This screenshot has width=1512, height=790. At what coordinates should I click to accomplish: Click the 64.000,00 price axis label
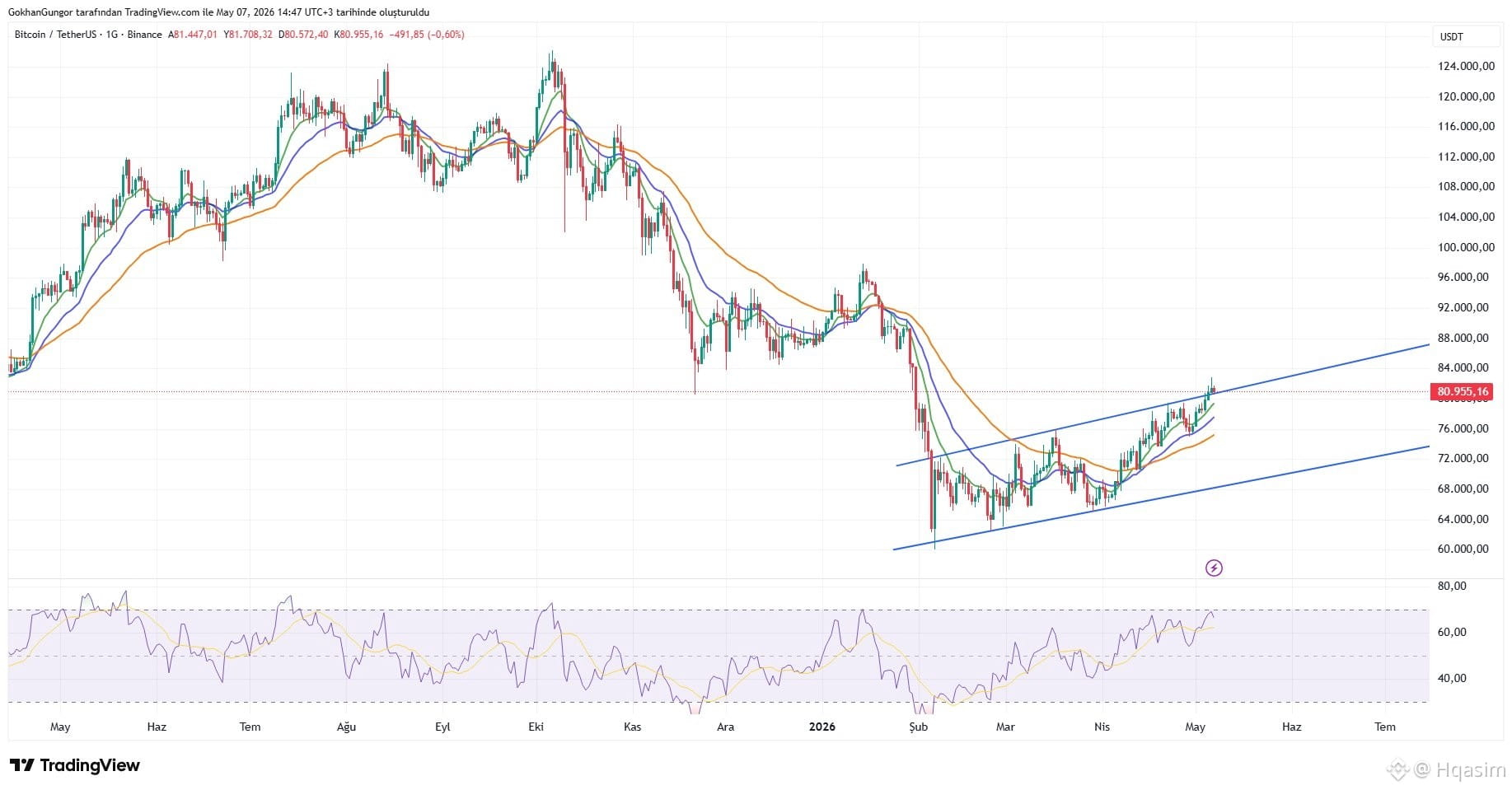click(x=1463, y=519)
